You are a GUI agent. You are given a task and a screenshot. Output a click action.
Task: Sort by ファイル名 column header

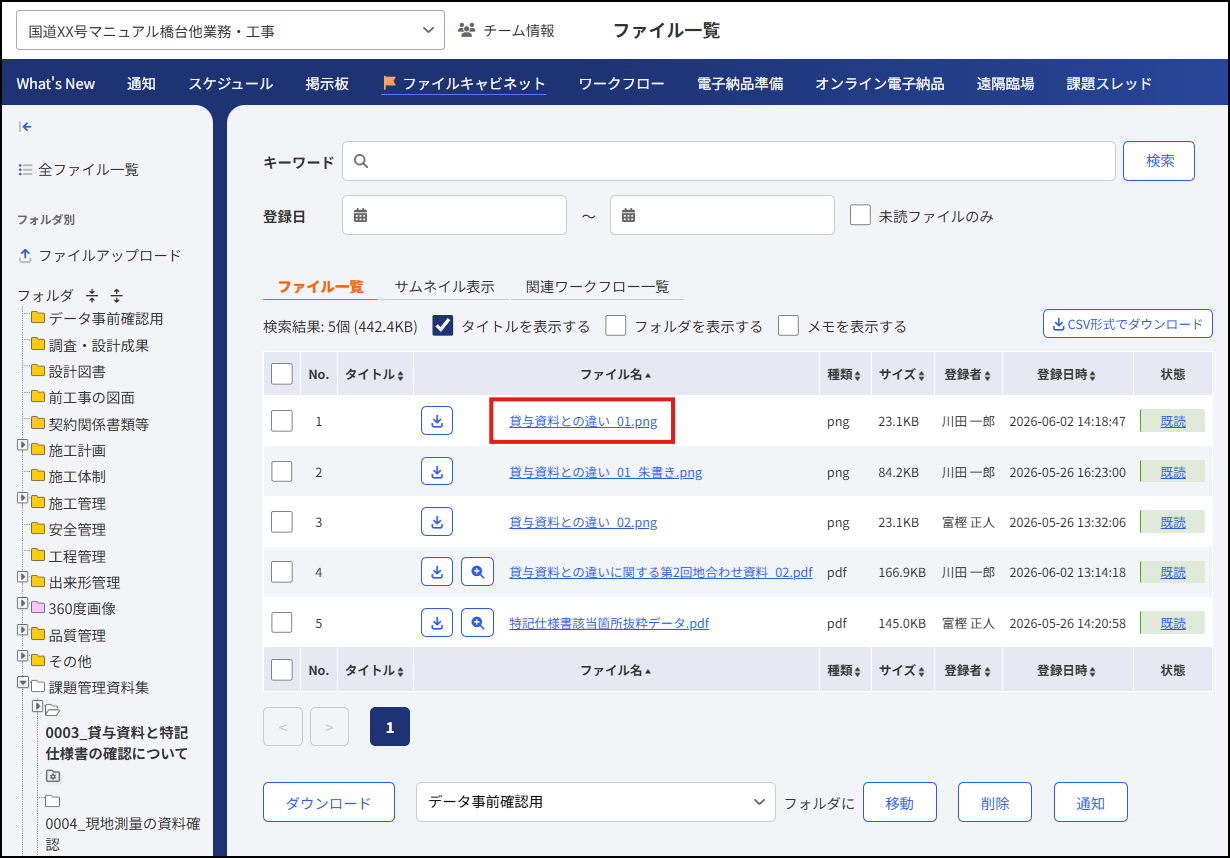pos(615,374)
